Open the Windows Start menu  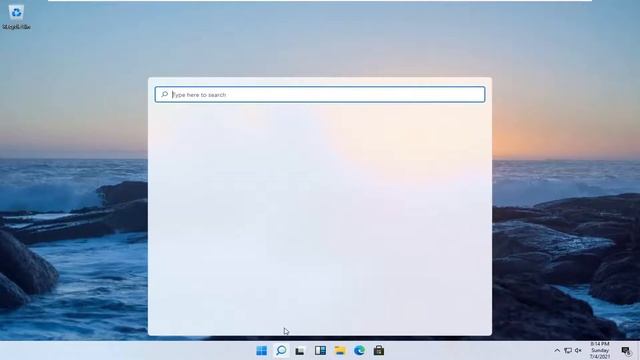(x=261, y=351)
